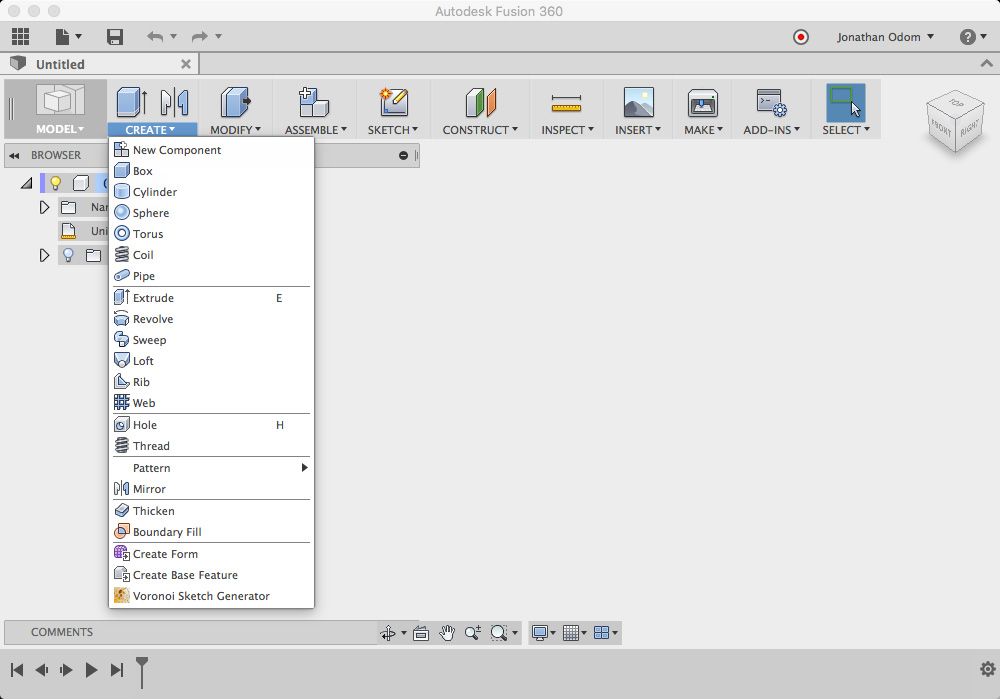The width and height of the screenshot is (1000, 699).
Task: Open the ADD-INS menu
Action: pyautogui.click(x=771, y=129)
